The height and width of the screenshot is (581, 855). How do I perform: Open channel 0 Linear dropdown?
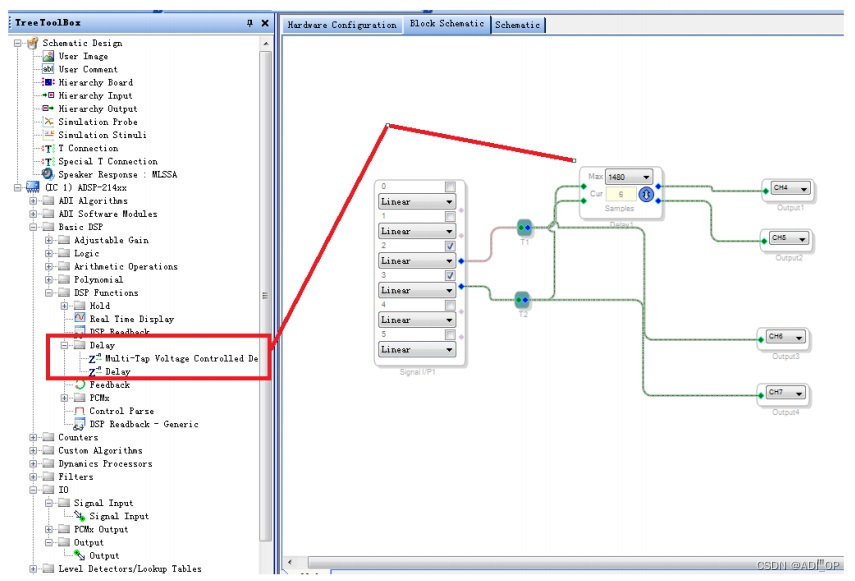pos(417,202)
